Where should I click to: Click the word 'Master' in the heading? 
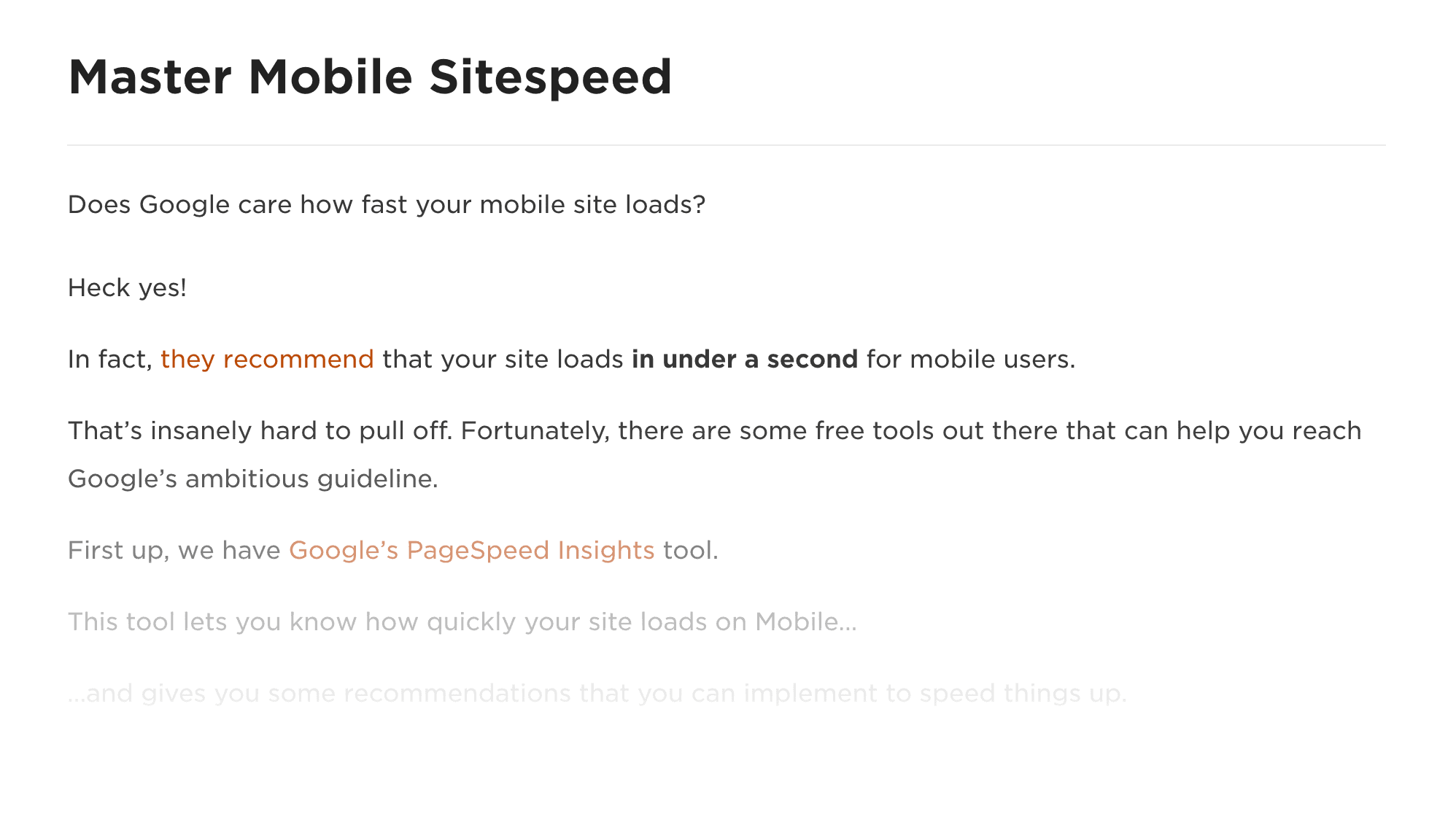[150, 77]
